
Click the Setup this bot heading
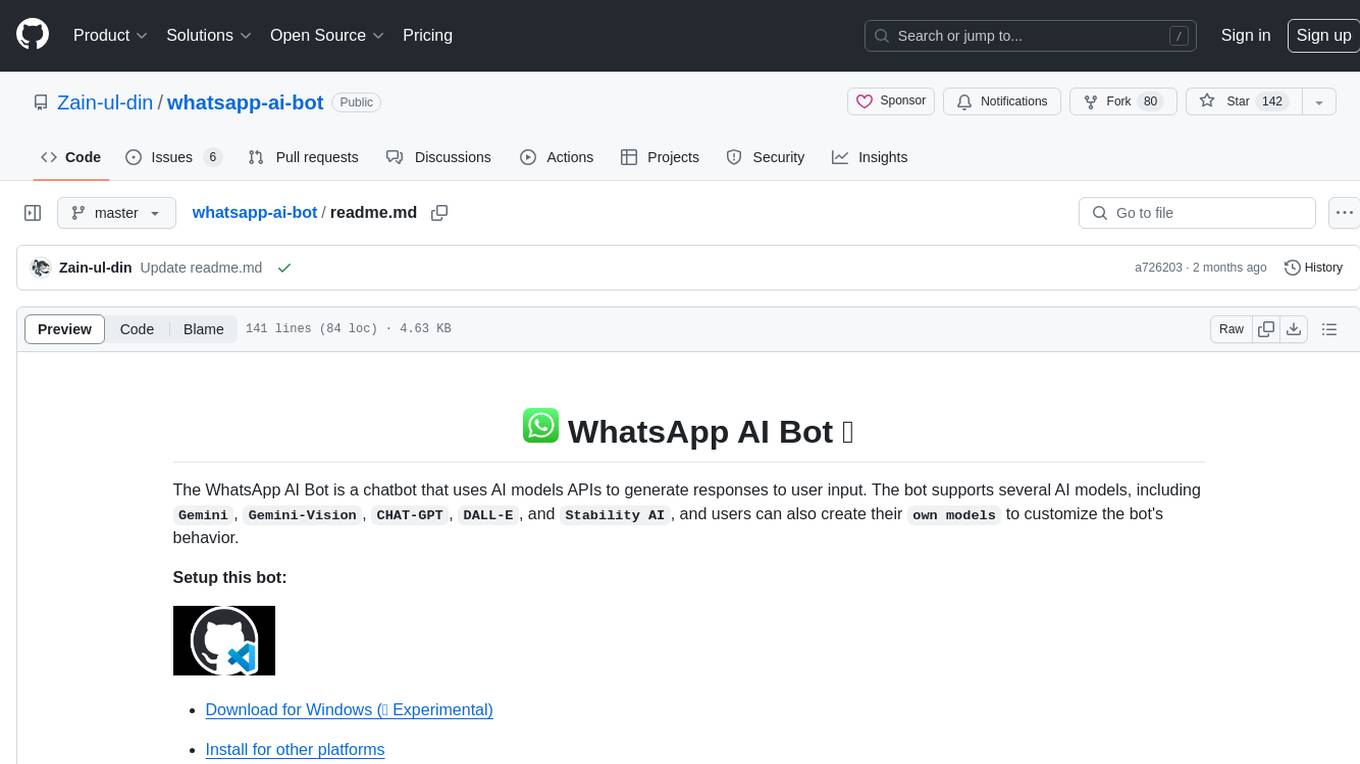pyautogui.click(x=230, y=577)
